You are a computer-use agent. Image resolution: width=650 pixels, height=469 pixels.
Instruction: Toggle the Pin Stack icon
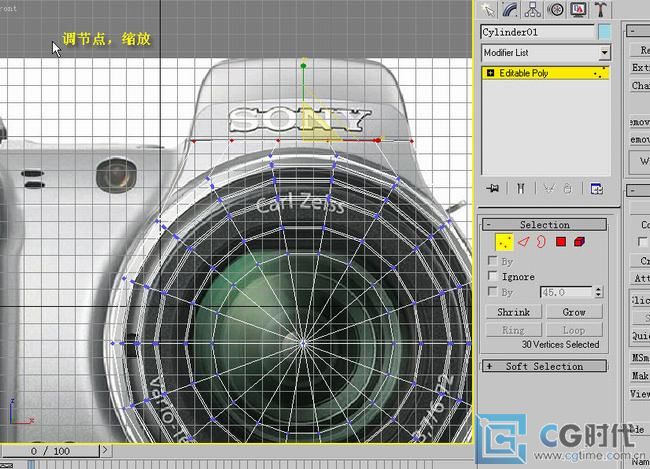(493, 189)
